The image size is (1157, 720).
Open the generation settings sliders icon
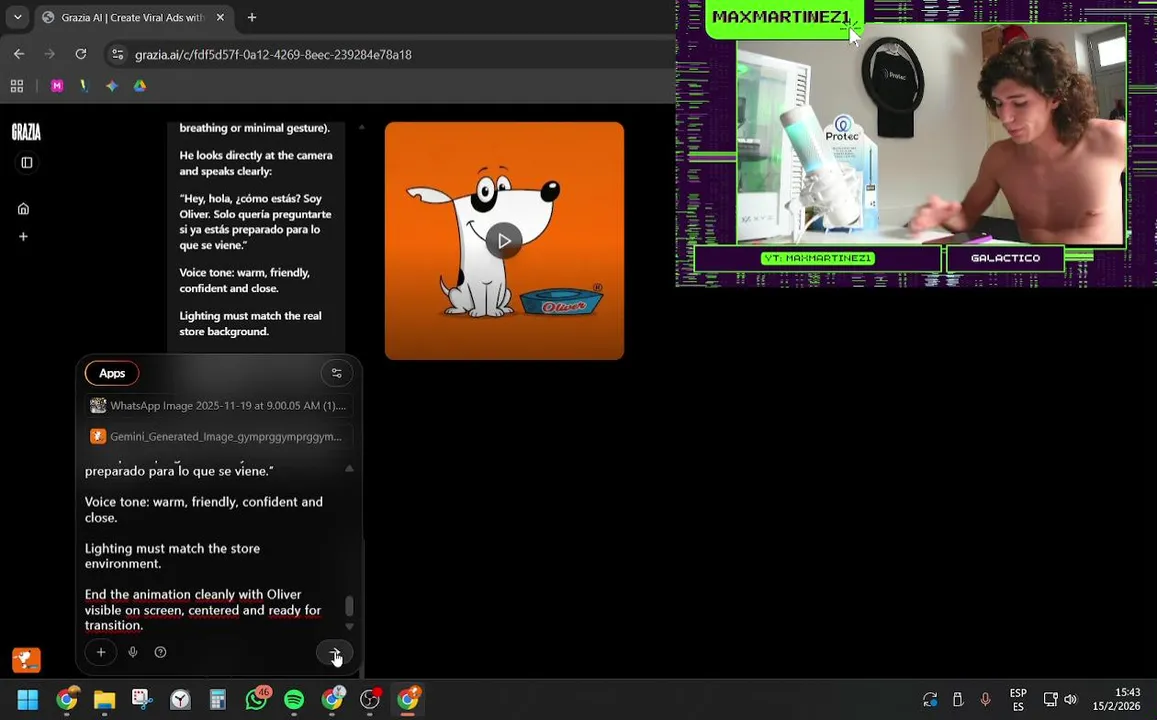336,373
